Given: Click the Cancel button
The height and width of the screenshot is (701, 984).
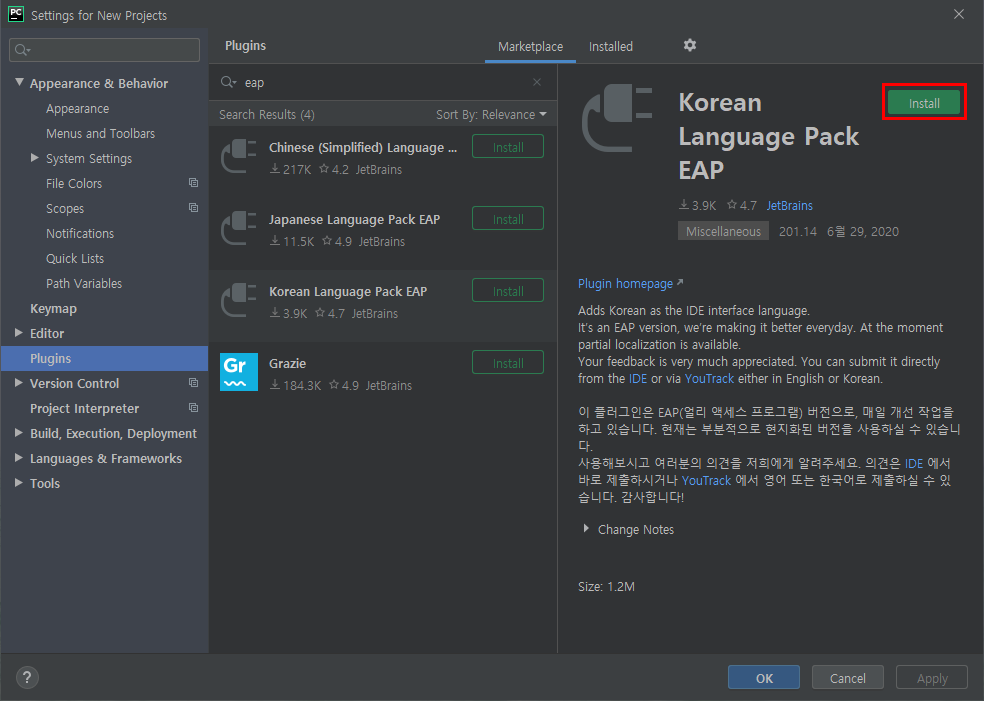Looking at the screenshot, I should pos(847,678).
